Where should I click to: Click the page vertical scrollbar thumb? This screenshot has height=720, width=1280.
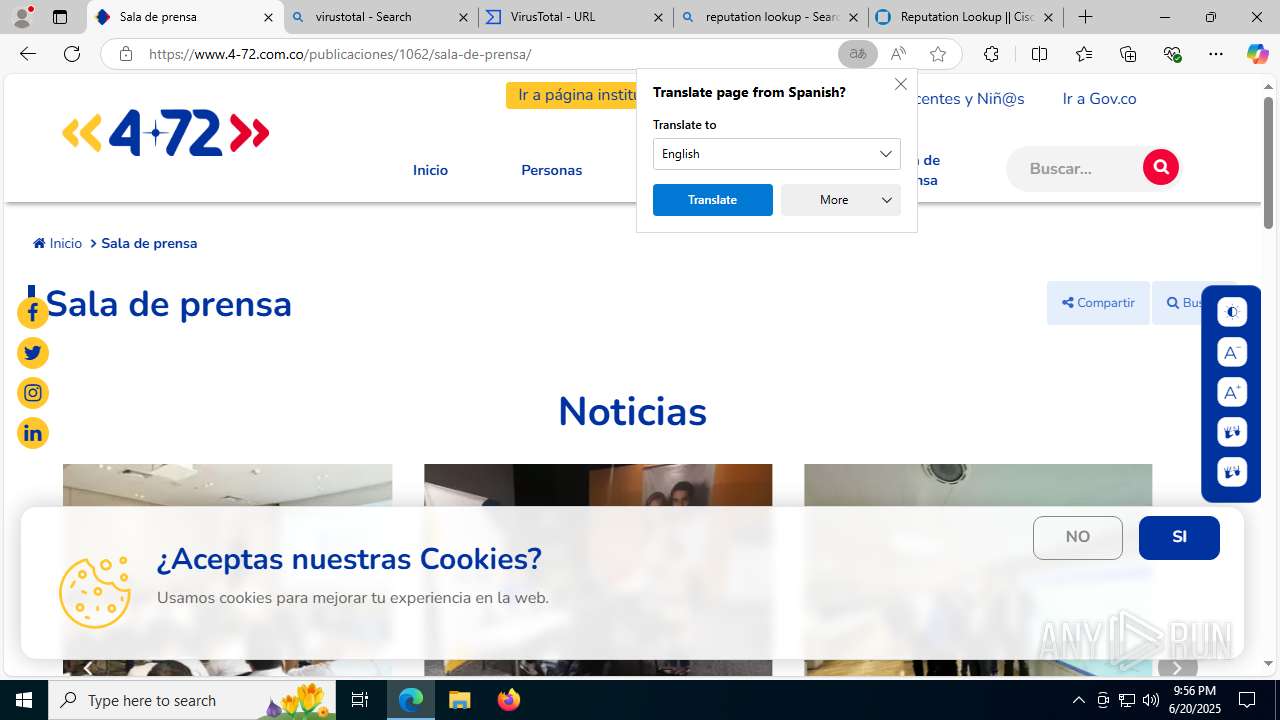click(1268, 163)
